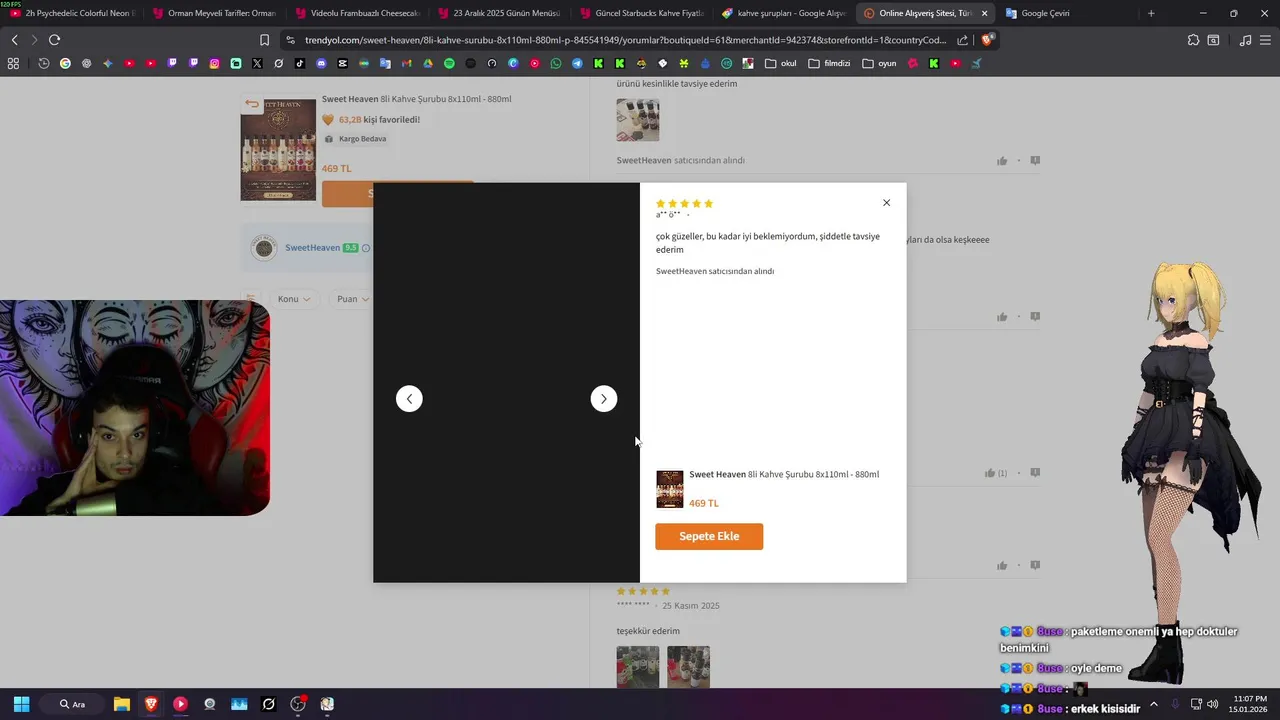Click the browser history bookmark icon

click(x=44, y=63)
